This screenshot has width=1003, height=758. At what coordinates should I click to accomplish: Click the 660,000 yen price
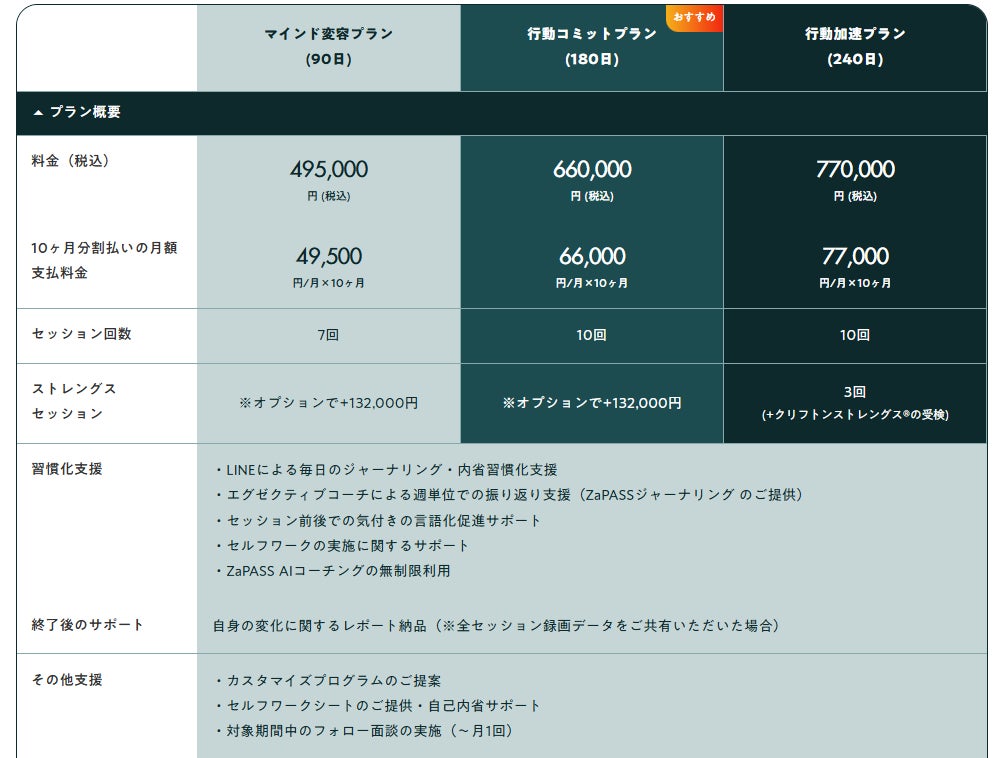click(x=592, y=170)
